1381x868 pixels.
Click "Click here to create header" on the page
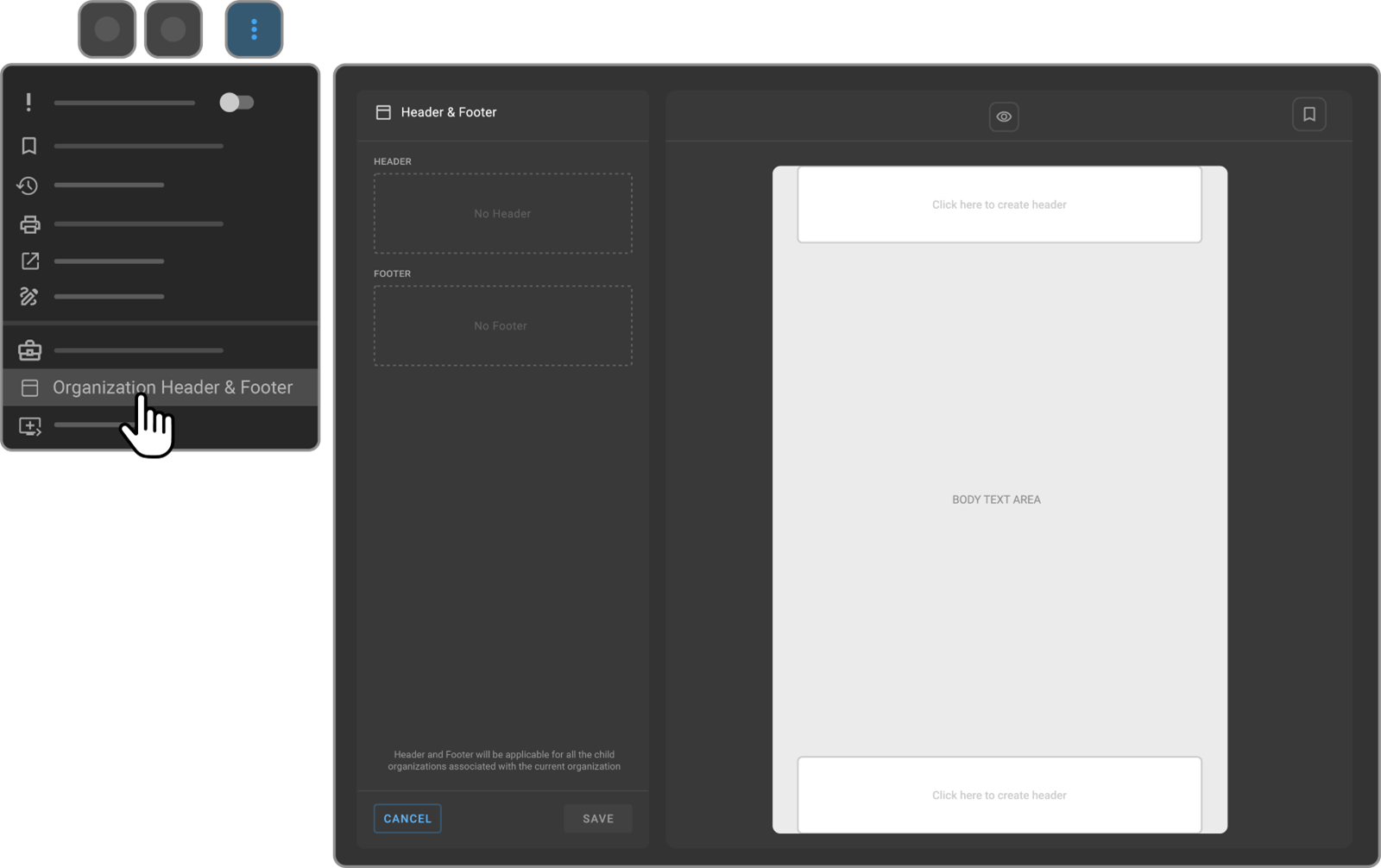999,204
